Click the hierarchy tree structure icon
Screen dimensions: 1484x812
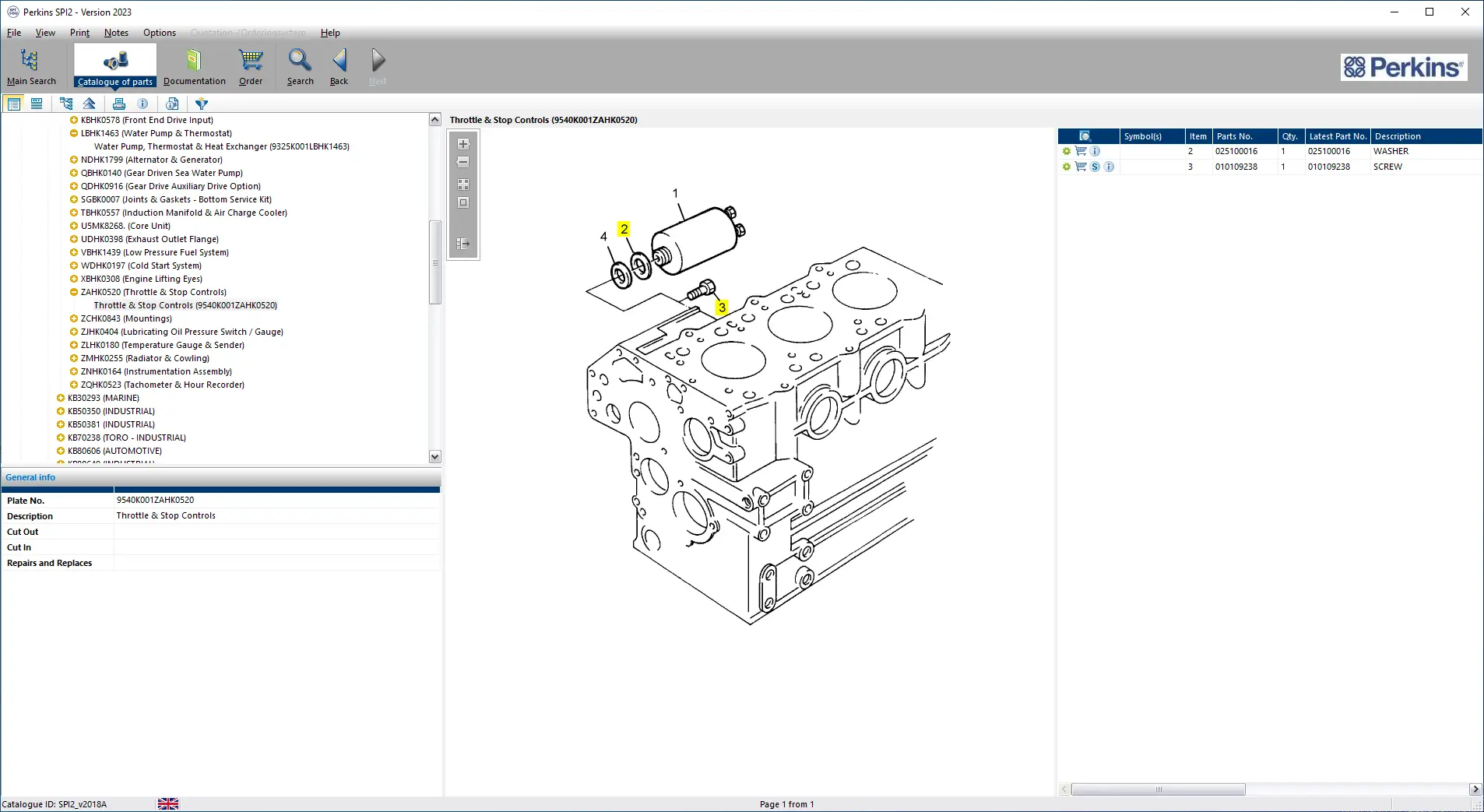[x=66, y=104]
